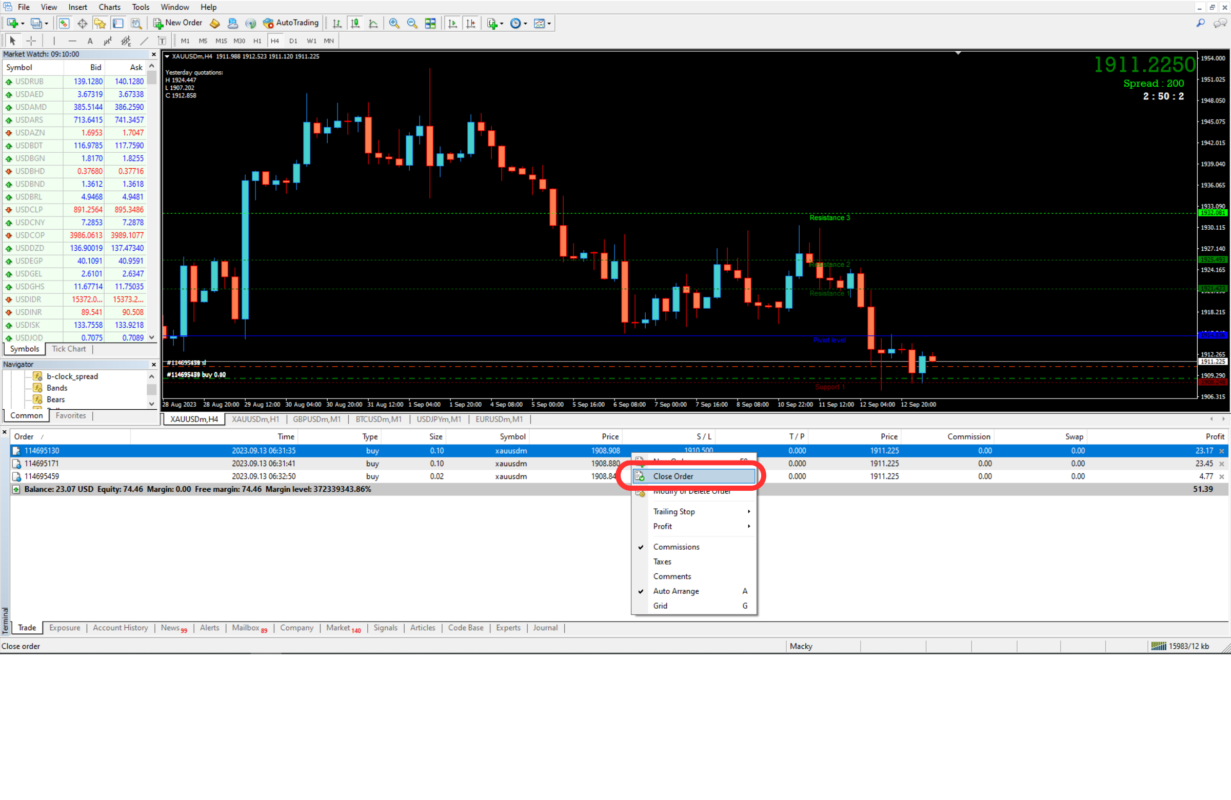Screen dimensions: 1231x800
Task: Toggle the Chart Shift icon
Action: tap(471, 22)
